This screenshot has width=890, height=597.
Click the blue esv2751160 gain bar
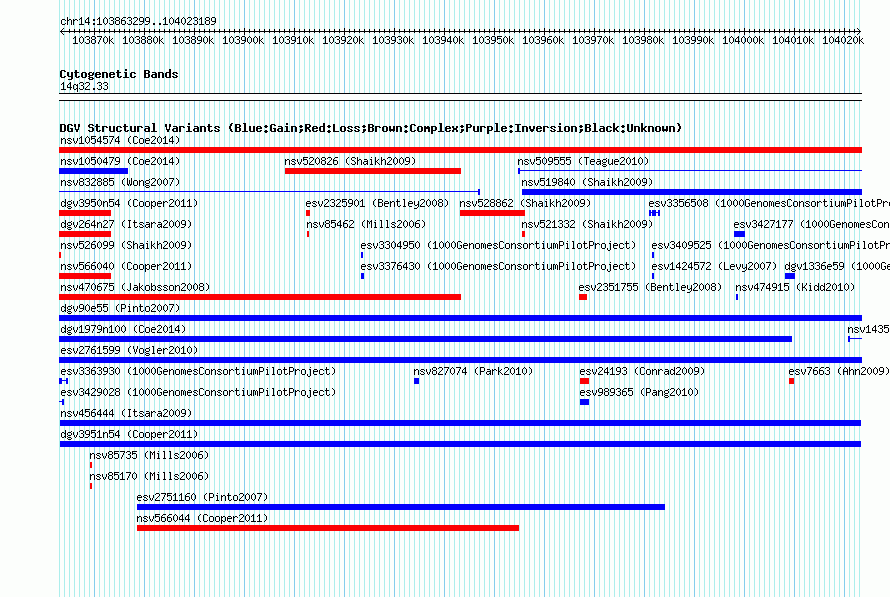click(x=401, y=507)
